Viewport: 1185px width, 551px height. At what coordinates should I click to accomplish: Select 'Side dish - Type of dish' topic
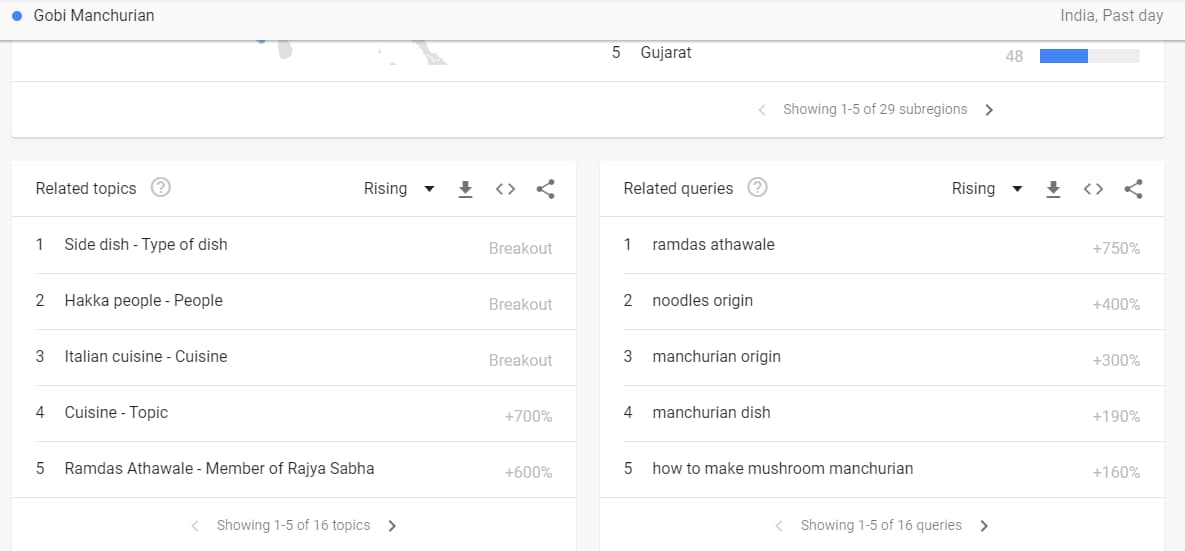coord(294,246)
